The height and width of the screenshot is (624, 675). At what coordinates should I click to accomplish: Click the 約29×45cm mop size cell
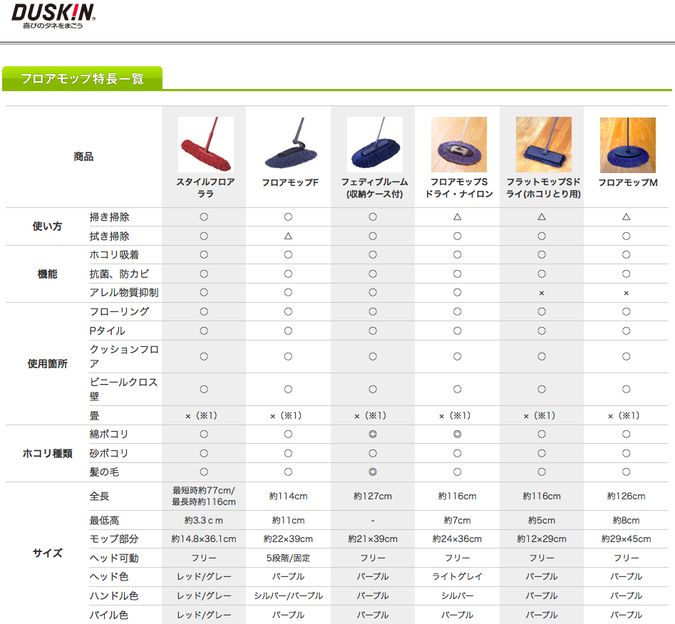[x=626, y=539]
